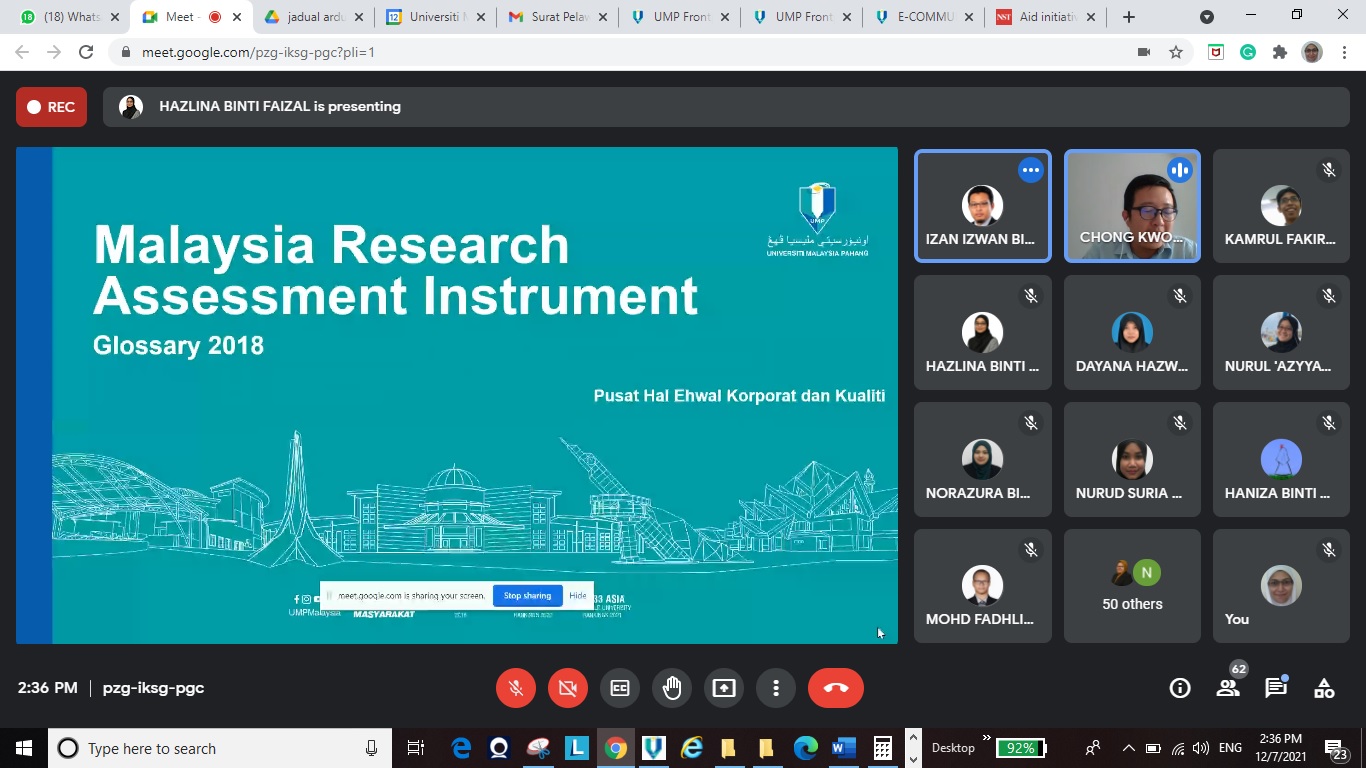Open options dots on IZAN IZWAN tile
The width and height of the screenshot is (1366, 768).
[x=1031, y=170]
